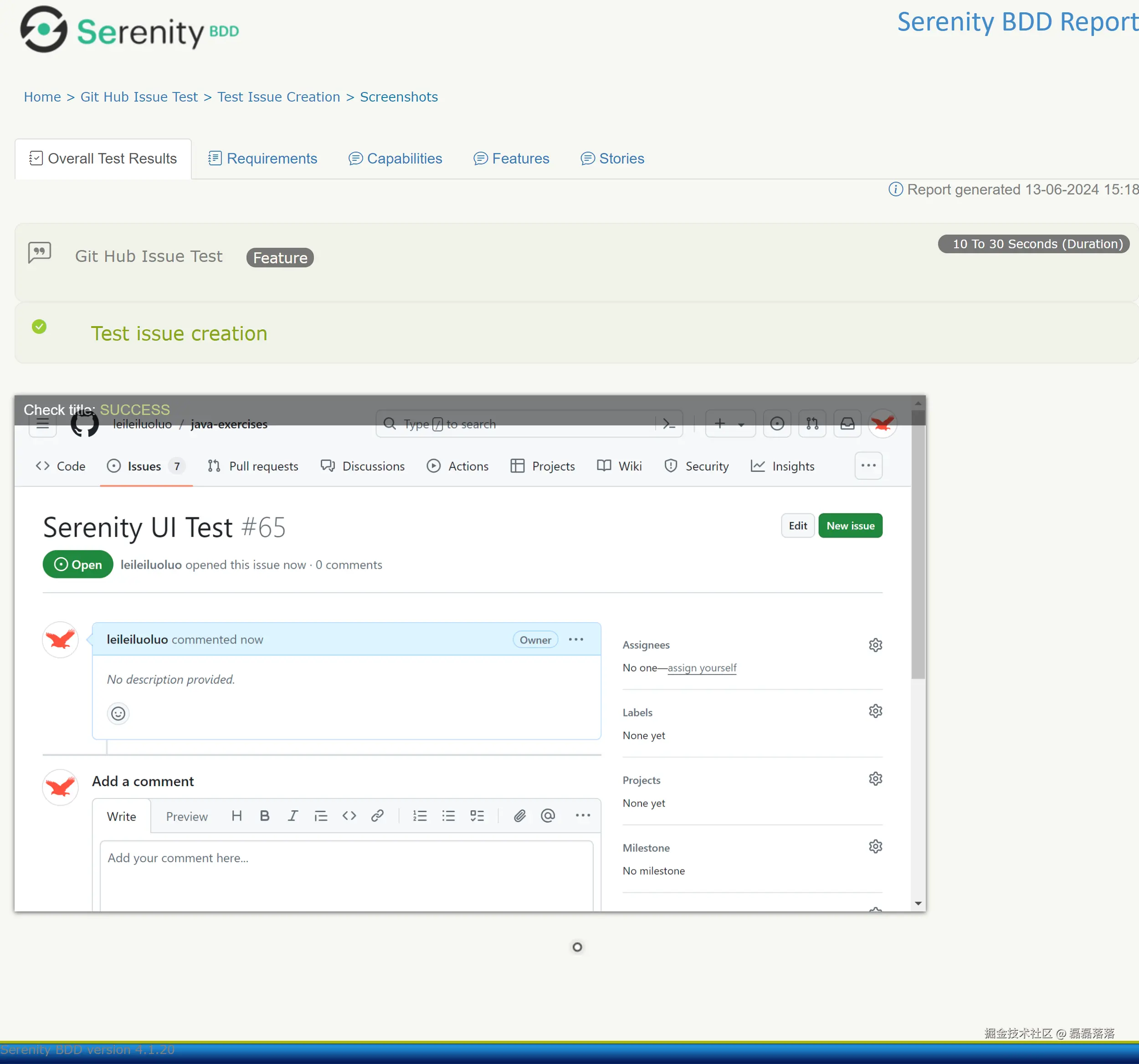Attach a file using the paperclip icon
This screenshot has width=1139, height=1064.
point(520,815)
